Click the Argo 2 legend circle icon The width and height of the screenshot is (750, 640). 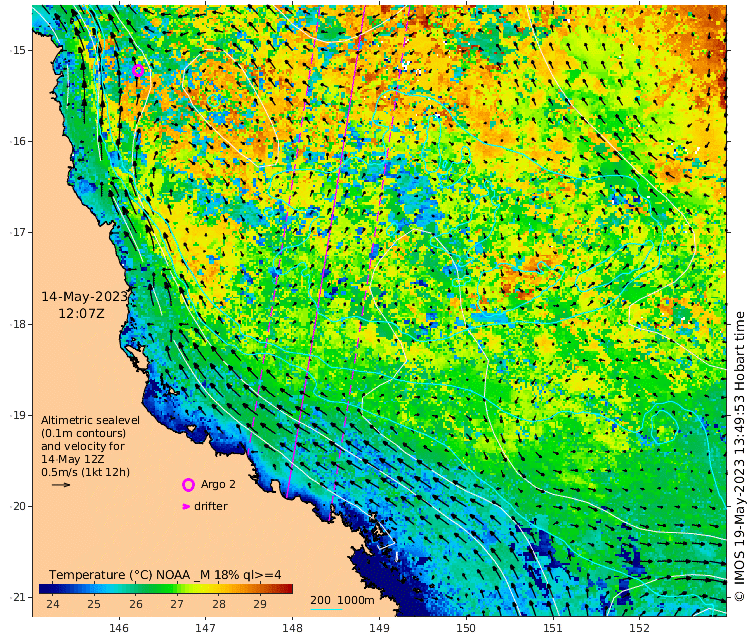[x=188, y=485]
